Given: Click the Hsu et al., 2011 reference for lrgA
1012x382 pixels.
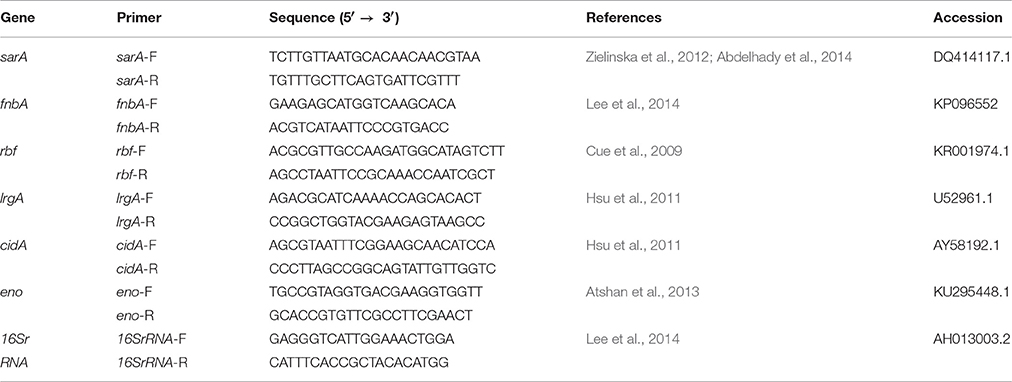Looking at the screenshot, I should point(632,198).
